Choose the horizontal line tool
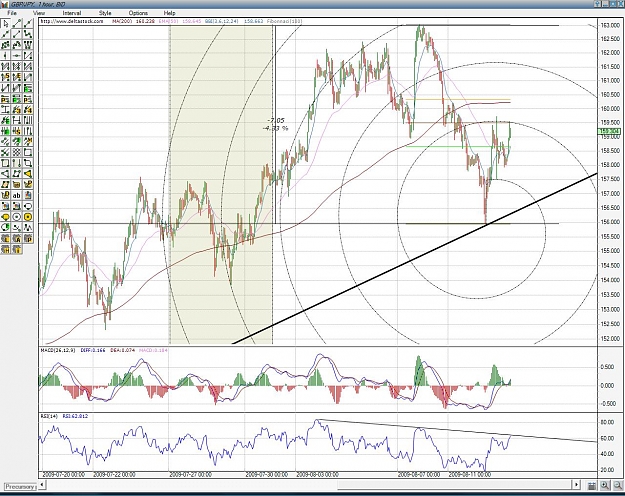The image size is (625, 496). point(16,55)
